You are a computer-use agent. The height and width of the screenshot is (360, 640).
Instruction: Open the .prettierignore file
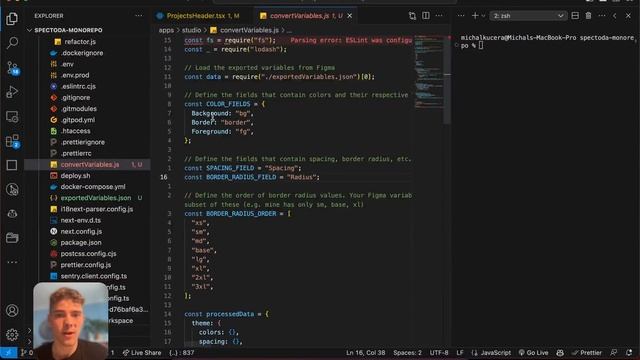pyautogui.click(x=82, y=142)
